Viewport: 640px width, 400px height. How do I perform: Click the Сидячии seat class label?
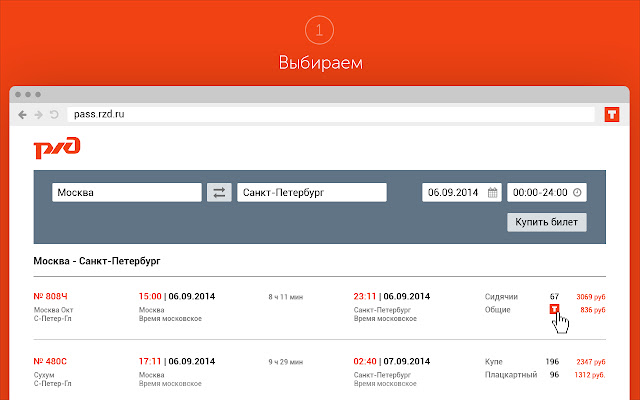tap(501, 297)
